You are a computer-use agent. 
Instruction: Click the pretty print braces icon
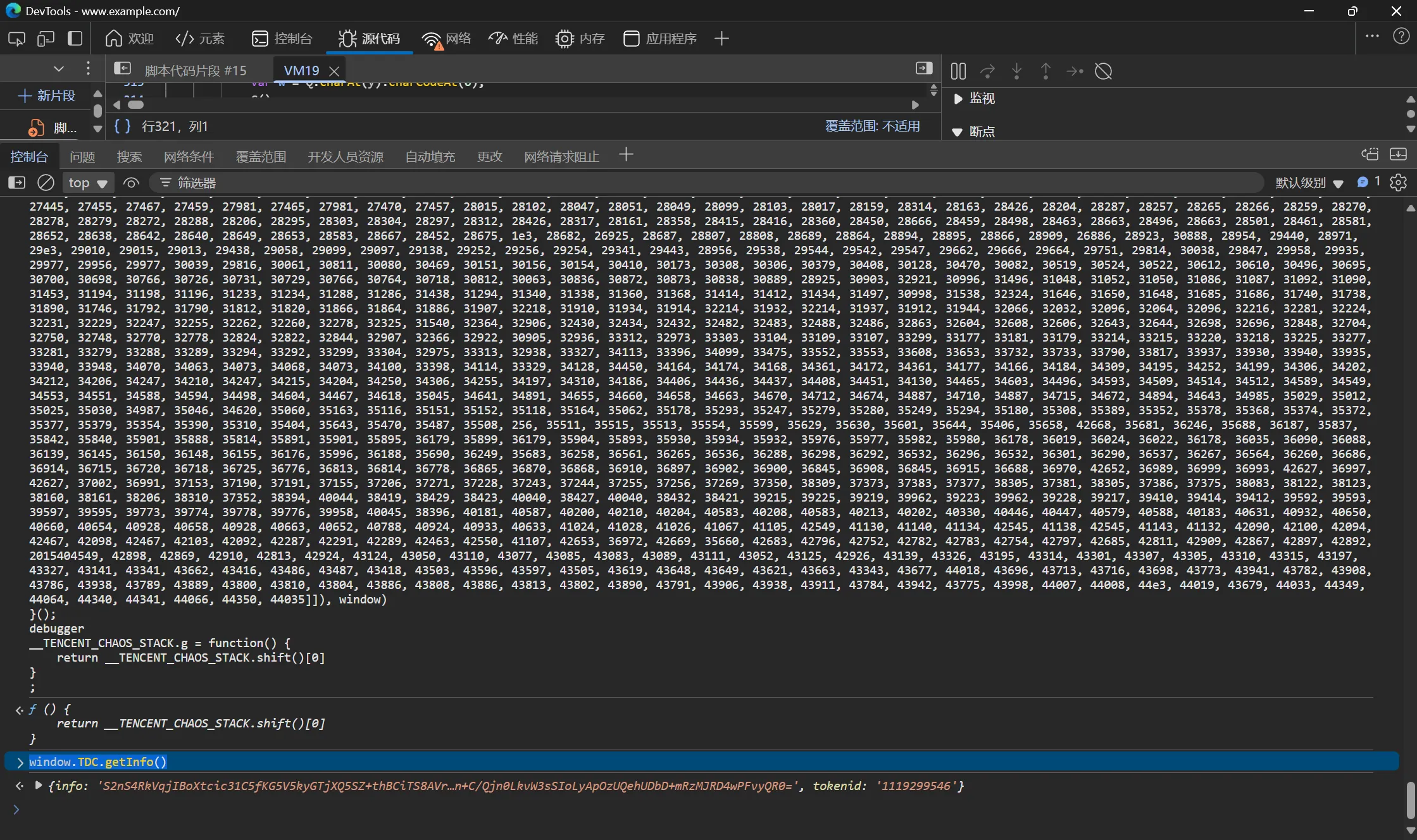coord(122,126)
